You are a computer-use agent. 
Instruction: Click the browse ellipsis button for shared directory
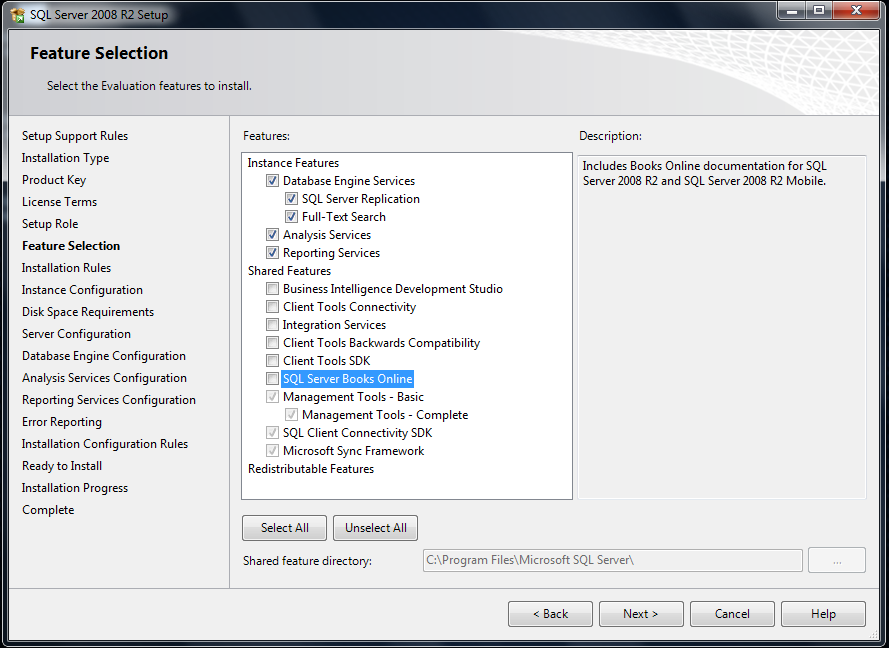click(x=837, y=560)
